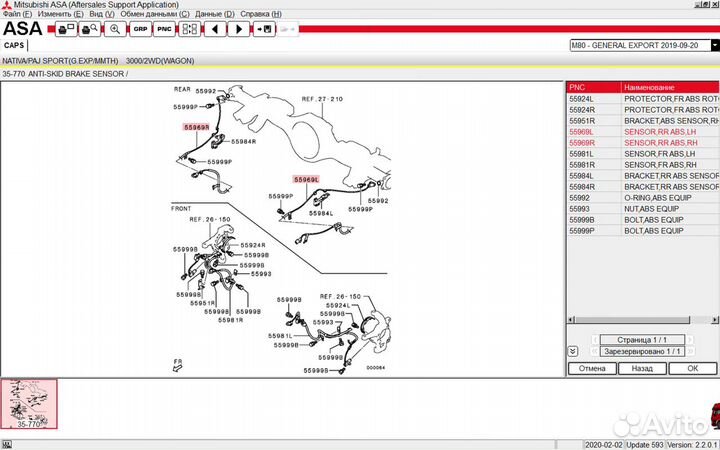This screenshot has width=720, height=450.
Task: Click the save/export arrow-to-disk icon
Action: tap(265, 30)
